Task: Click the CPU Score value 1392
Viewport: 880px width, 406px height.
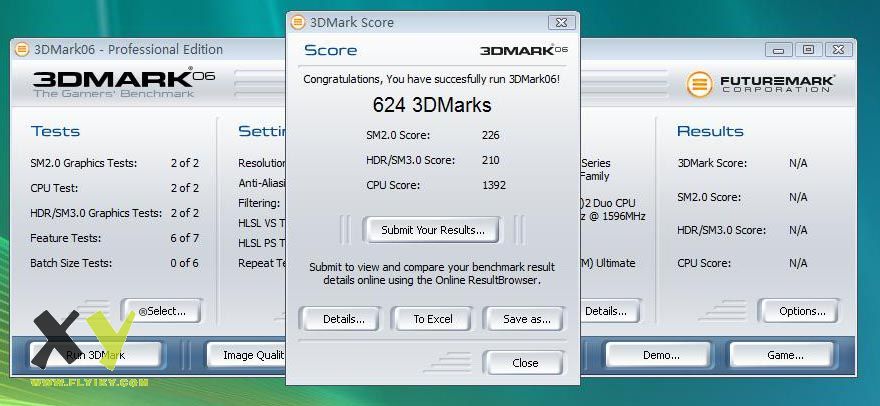Action: point(494,185)
